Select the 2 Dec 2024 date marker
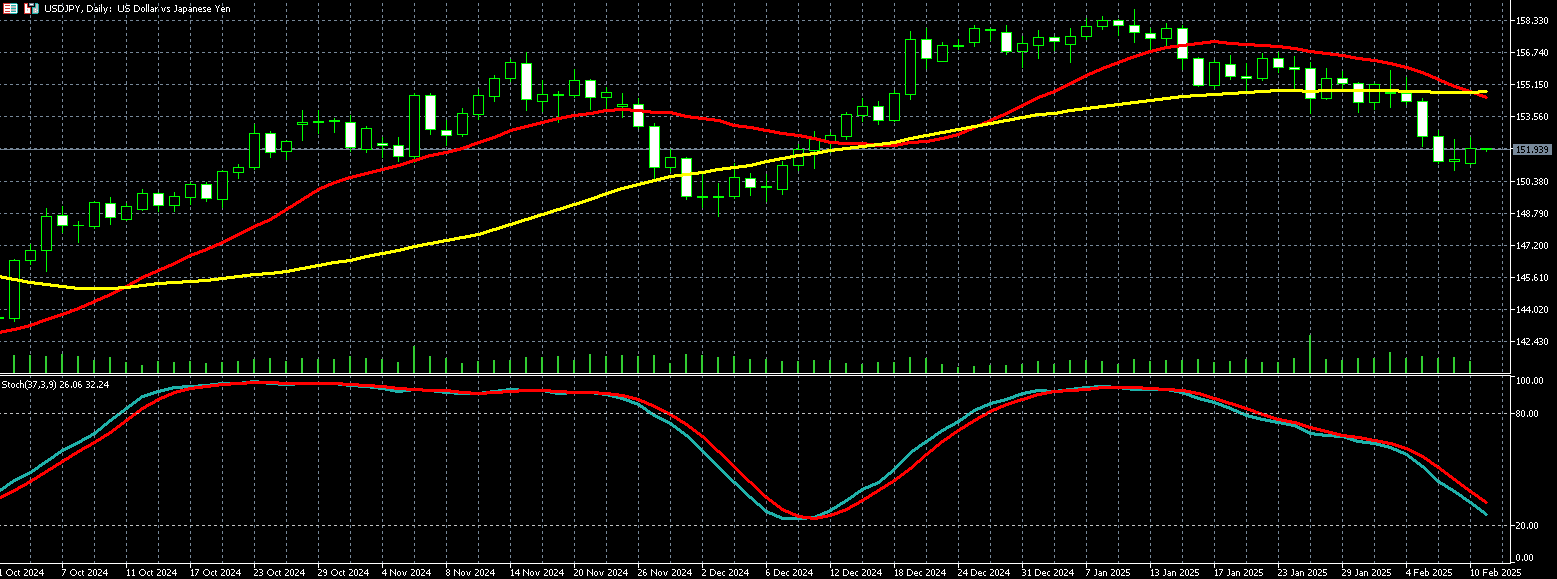The height and width of the screenshot is (579, 1557). coord(724,573)
